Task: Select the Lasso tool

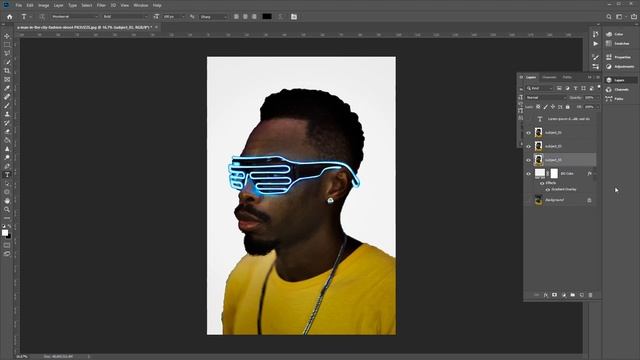Action: 7,53
